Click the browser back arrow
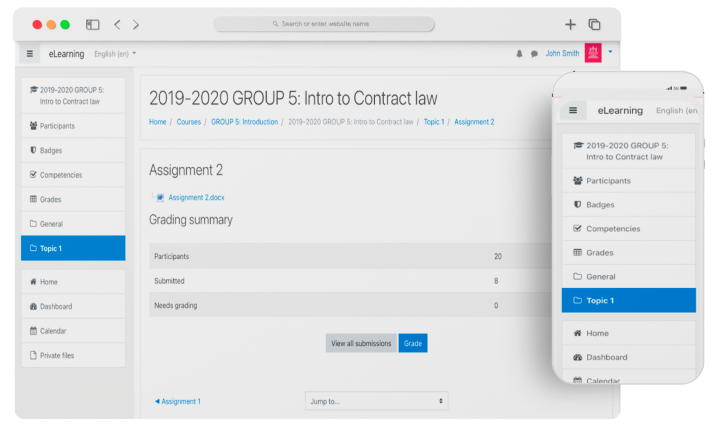Viewport: 716px width, 434px height. [117, 24]
